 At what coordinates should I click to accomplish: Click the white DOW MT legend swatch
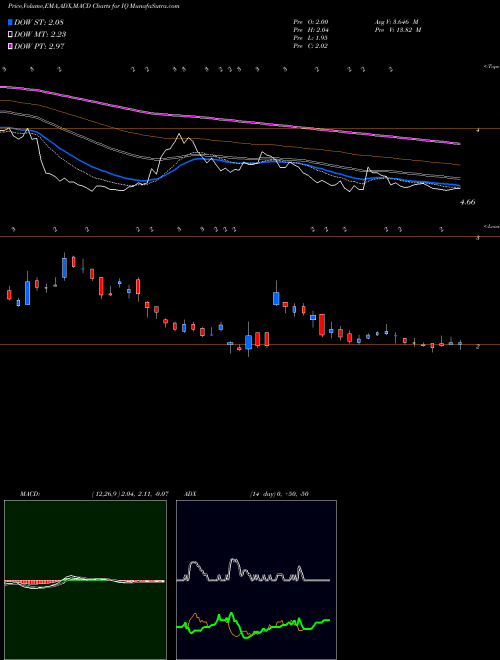(10, 34)
